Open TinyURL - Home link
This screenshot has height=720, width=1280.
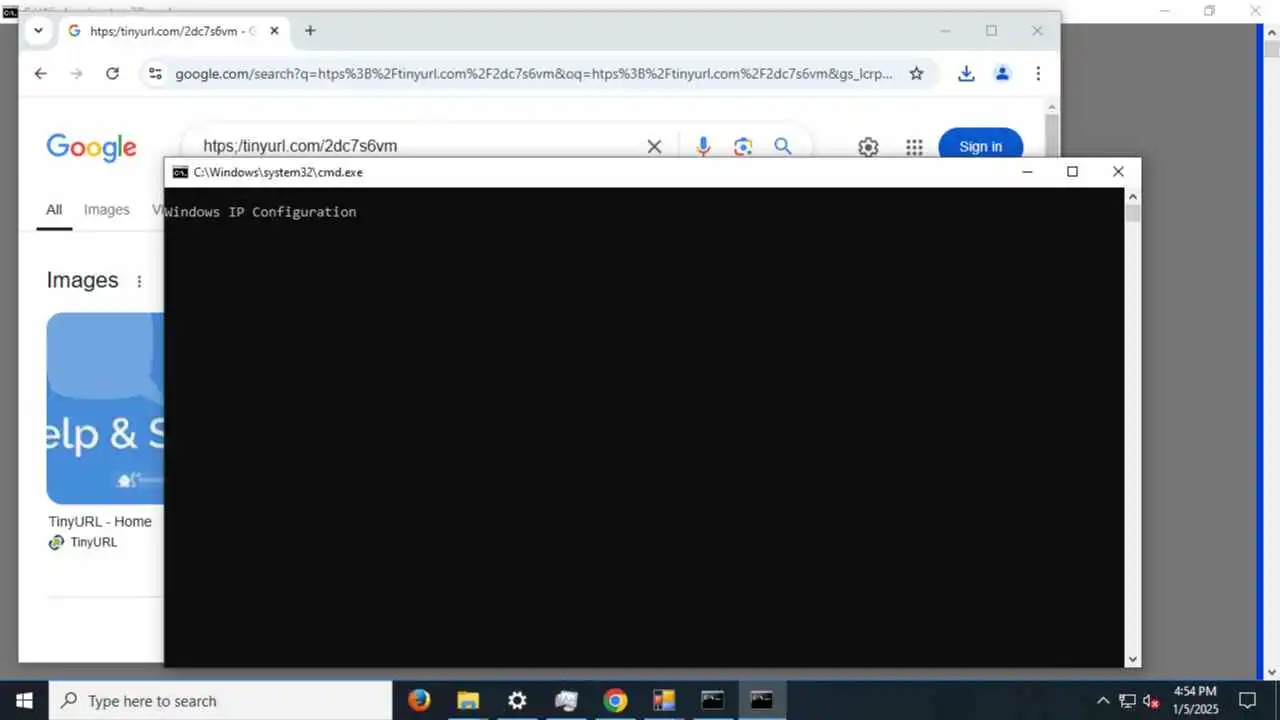tap(100, 521)
